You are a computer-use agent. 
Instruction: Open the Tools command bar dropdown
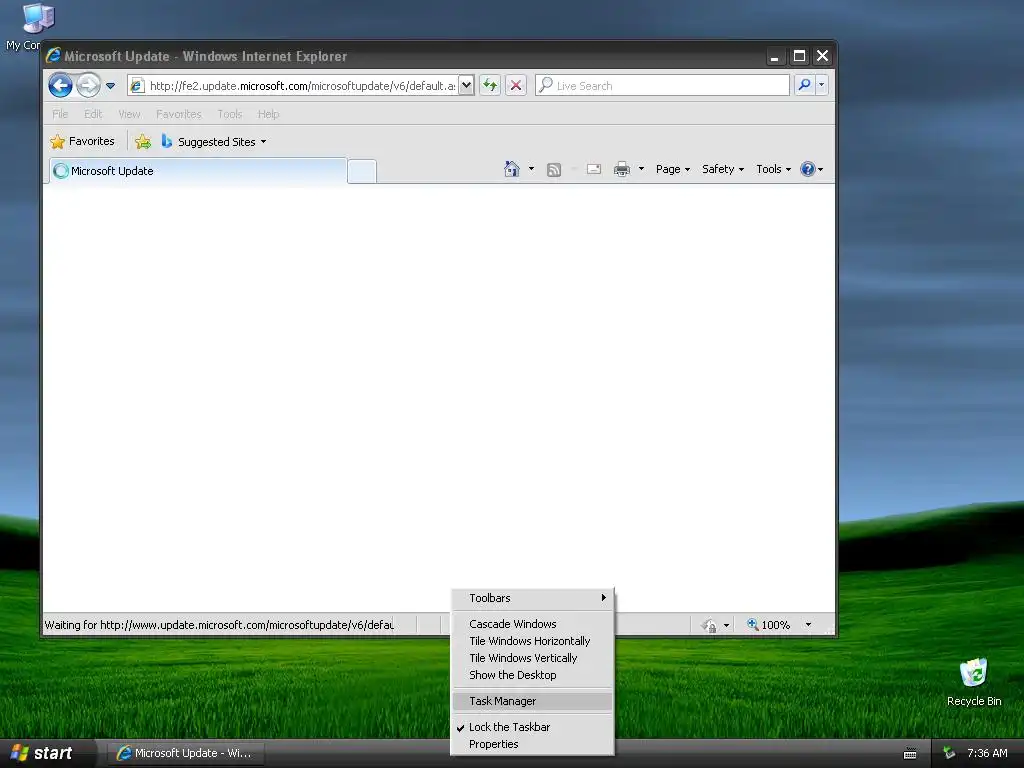774,169
